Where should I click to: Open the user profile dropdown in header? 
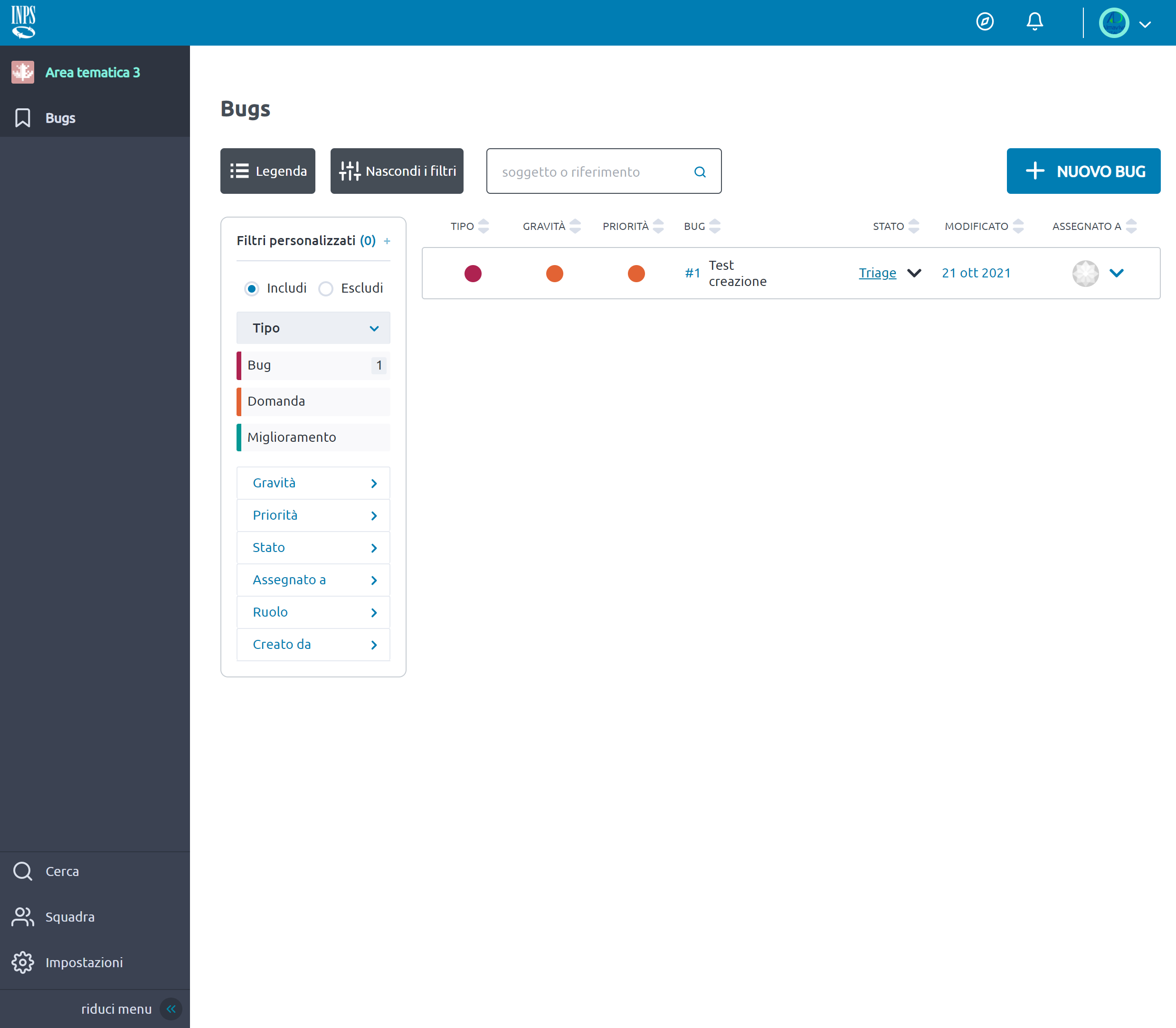(x=1145, y=24)
